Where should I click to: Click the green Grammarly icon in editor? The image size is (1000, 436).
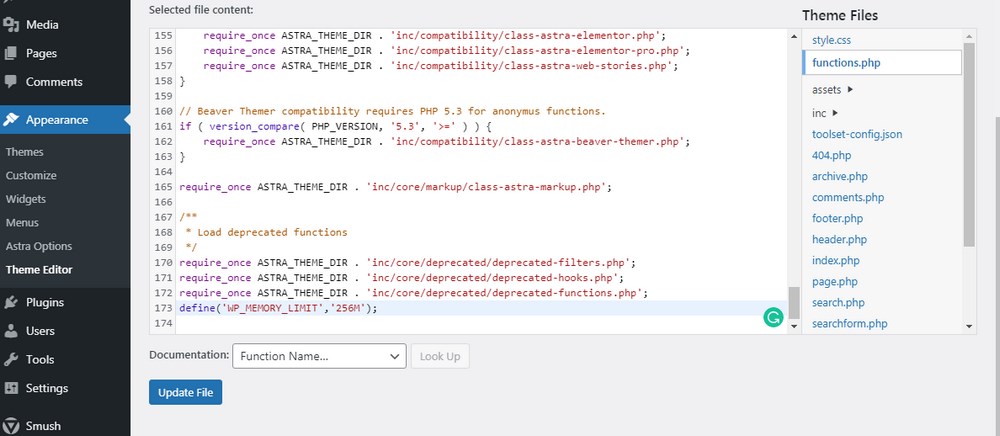[x=773, y=317]
